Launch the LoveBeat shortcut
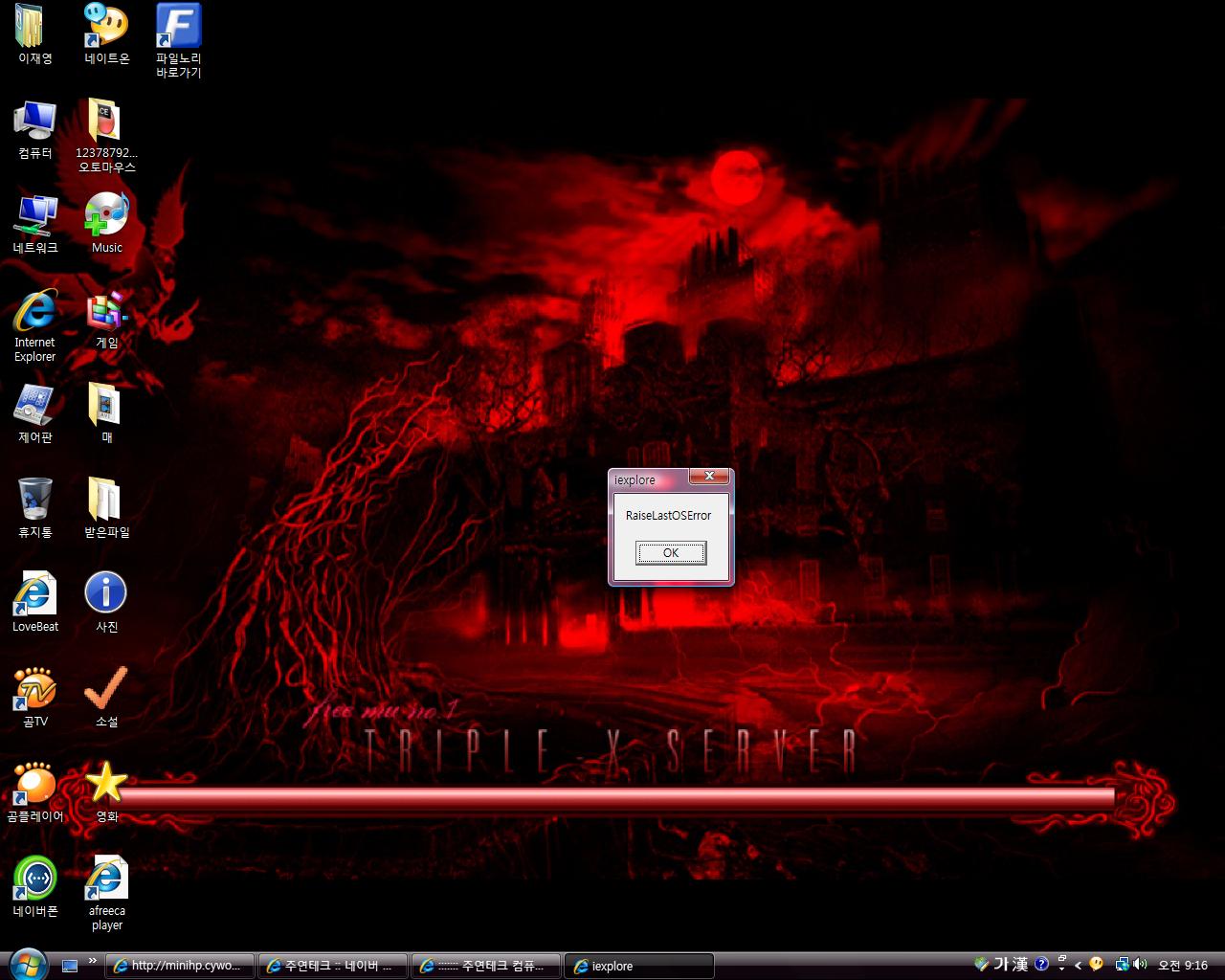The width and height of the screenshot is (1225, 980). pos(34,602)
